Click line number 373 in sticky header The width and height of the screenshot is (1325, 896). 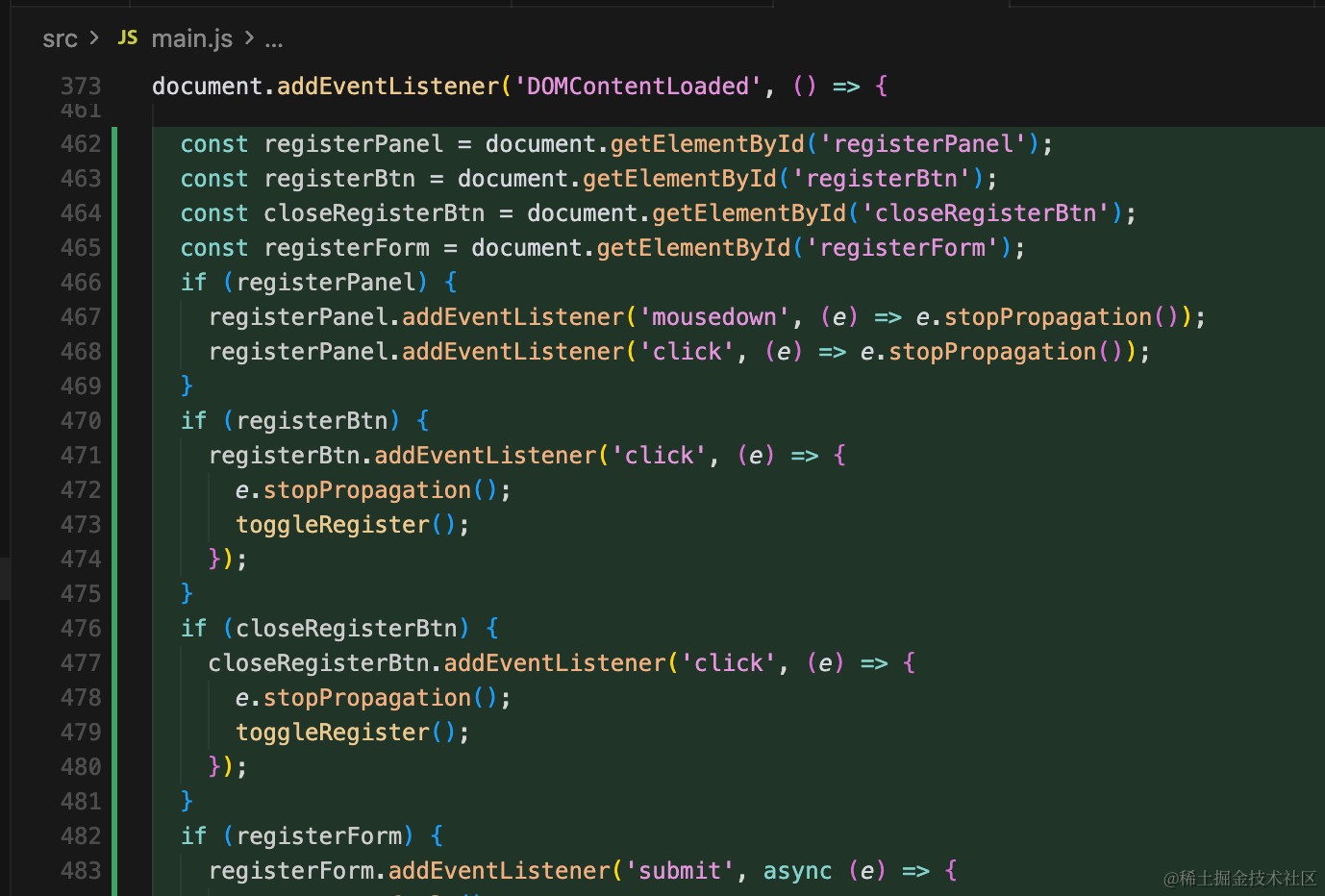(81, 87)
